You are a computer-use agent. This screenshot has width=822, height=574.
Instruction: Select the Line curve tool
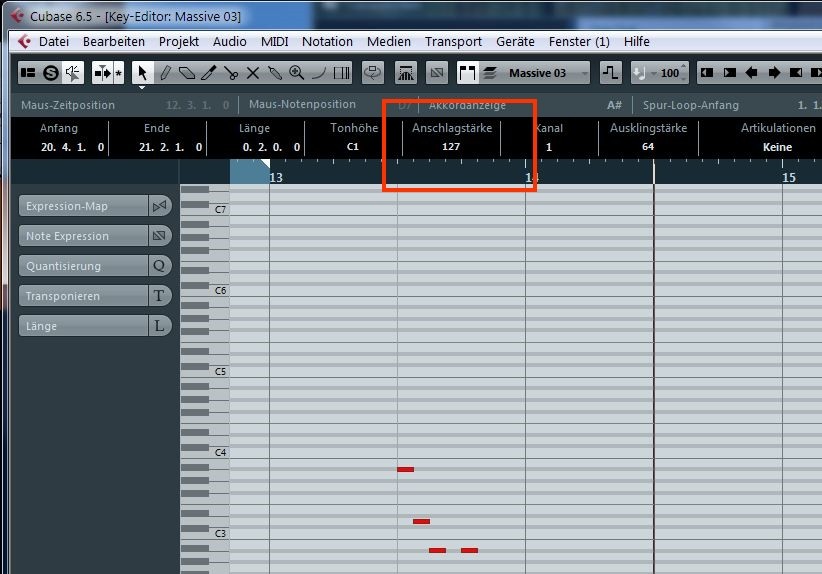point(319,73)
